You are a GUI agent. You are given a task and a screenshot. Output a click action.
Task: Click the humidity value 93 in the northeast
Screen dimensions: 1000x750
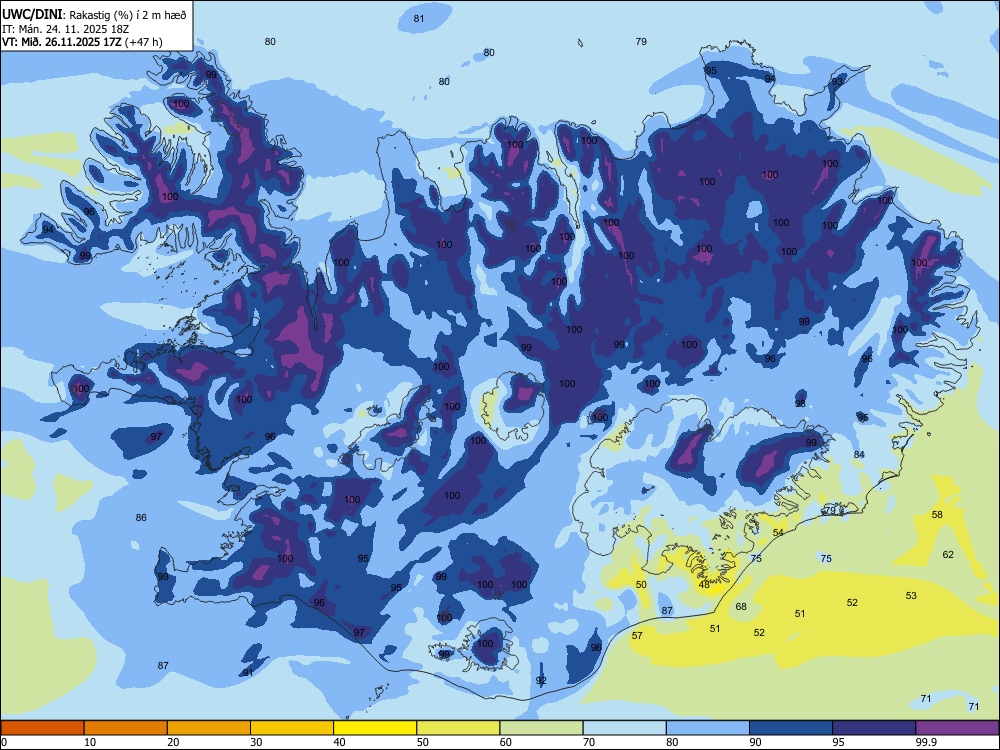(x=837, y=82)
